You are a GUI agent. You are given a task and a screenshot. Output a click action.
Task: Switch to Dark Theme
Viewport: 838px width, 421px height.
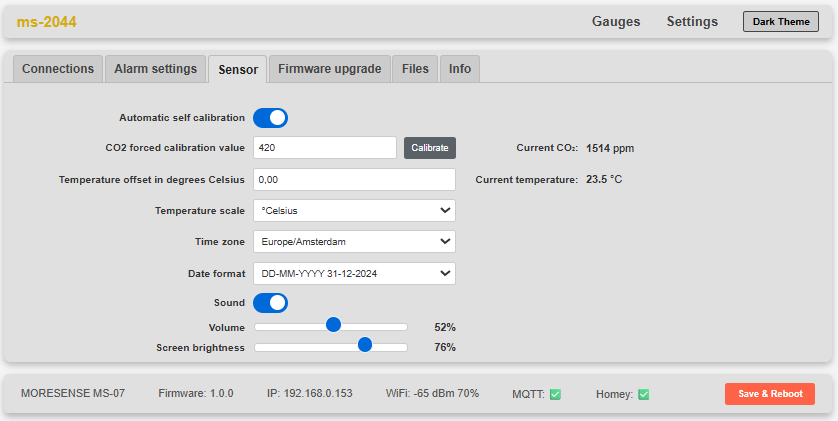coord(781,22)
